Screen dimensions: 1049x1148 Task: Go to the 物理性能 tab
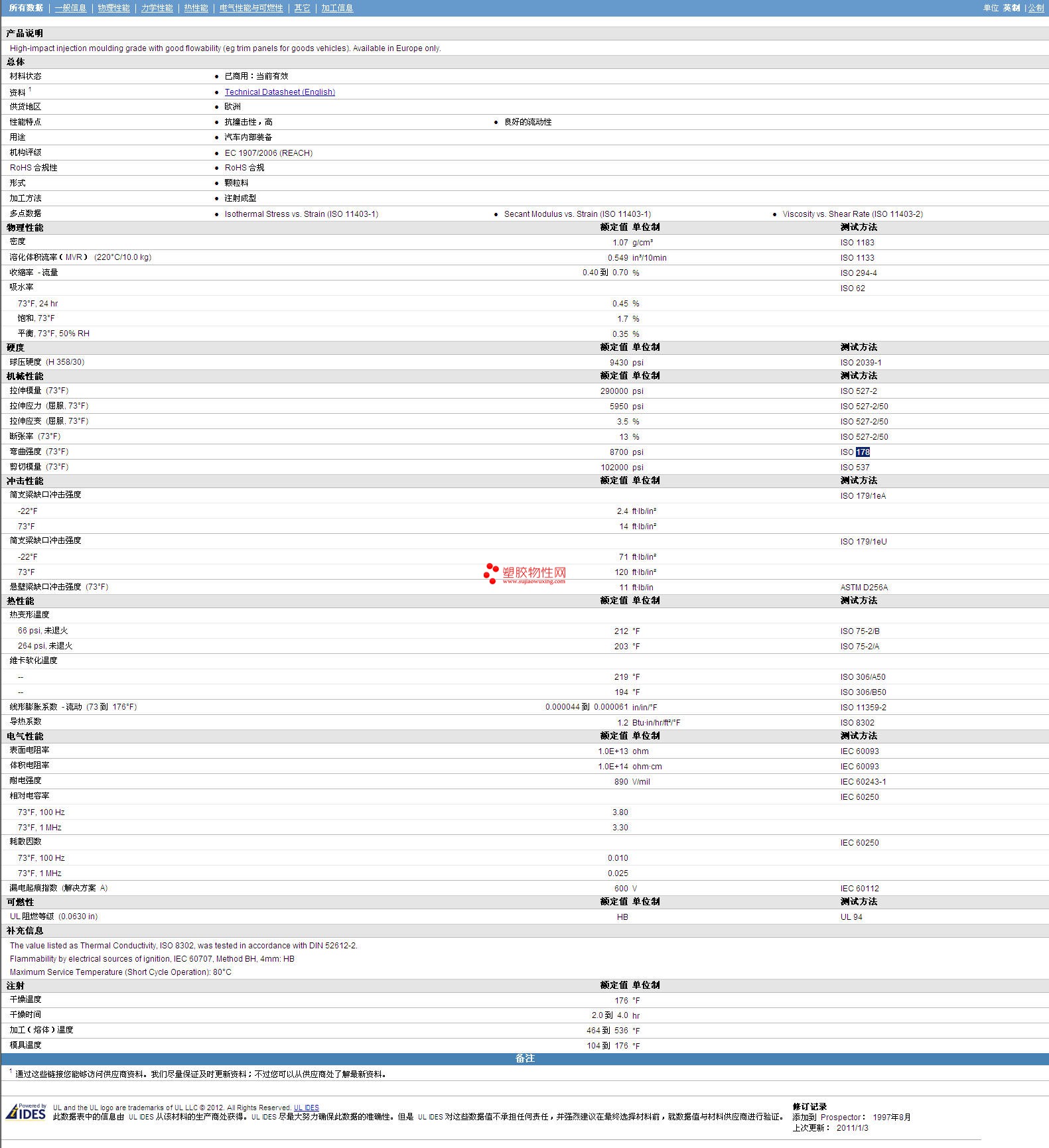coord(113,8)
